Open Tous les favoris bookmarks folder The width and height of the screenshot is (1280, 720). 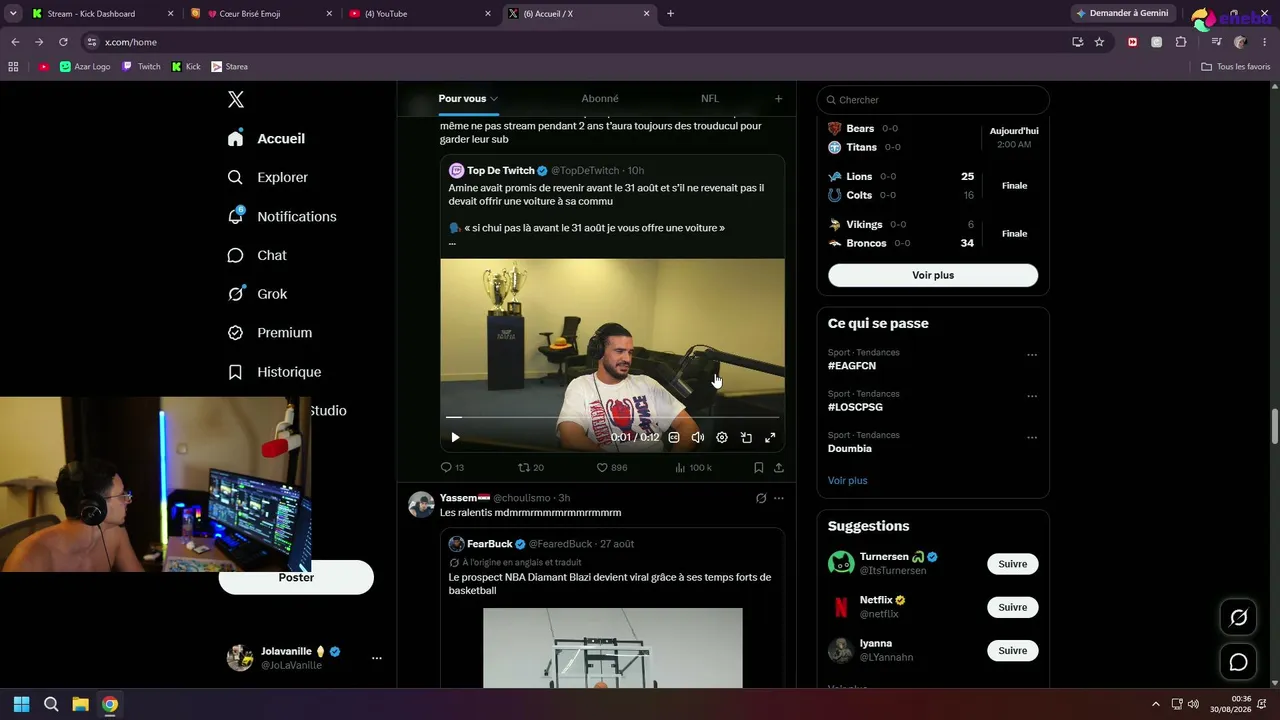click(x=1236, y=67)
